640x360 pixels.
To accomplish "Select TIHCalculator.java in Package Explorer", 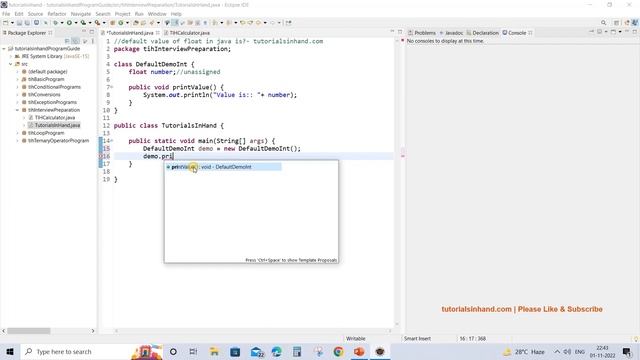I will click(x=55, y=118).
